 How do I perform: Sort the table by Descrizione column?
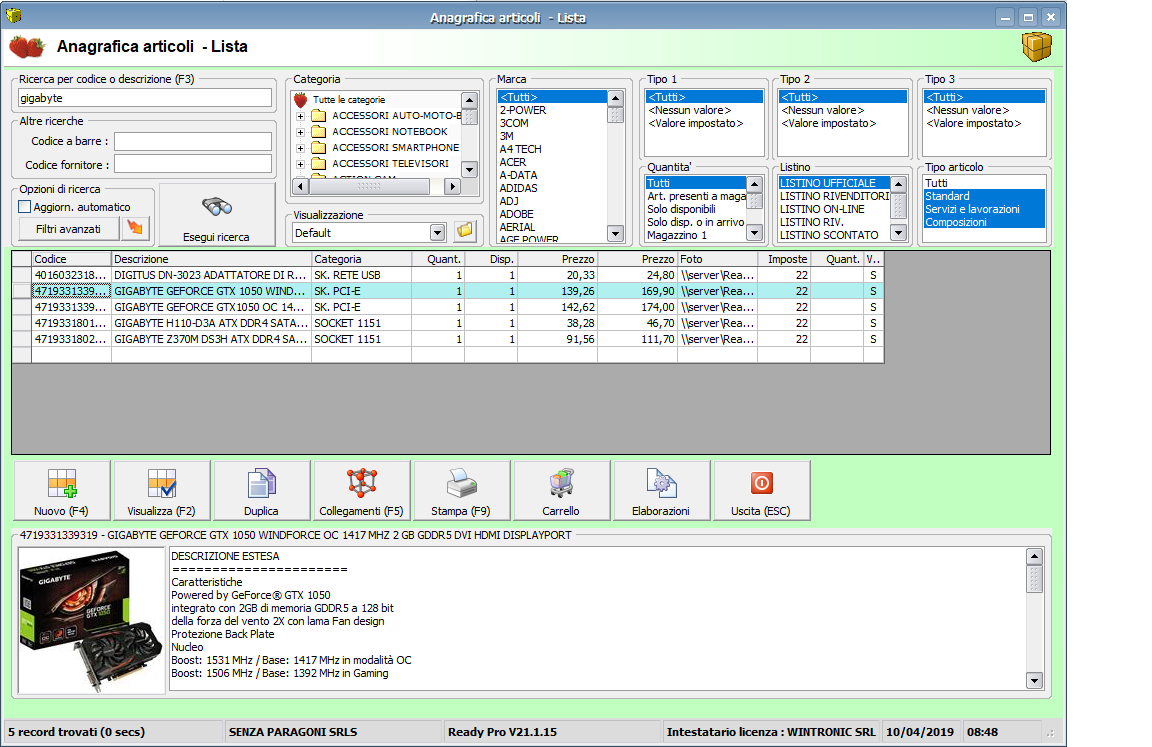[x=212, y=259]
